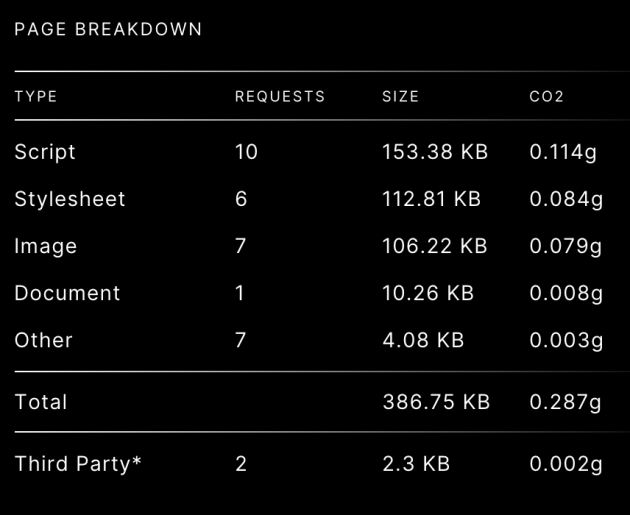Select the TYPE column header
Image resolution: width=630 pixels, height=515 pixels.
[36, 96]
